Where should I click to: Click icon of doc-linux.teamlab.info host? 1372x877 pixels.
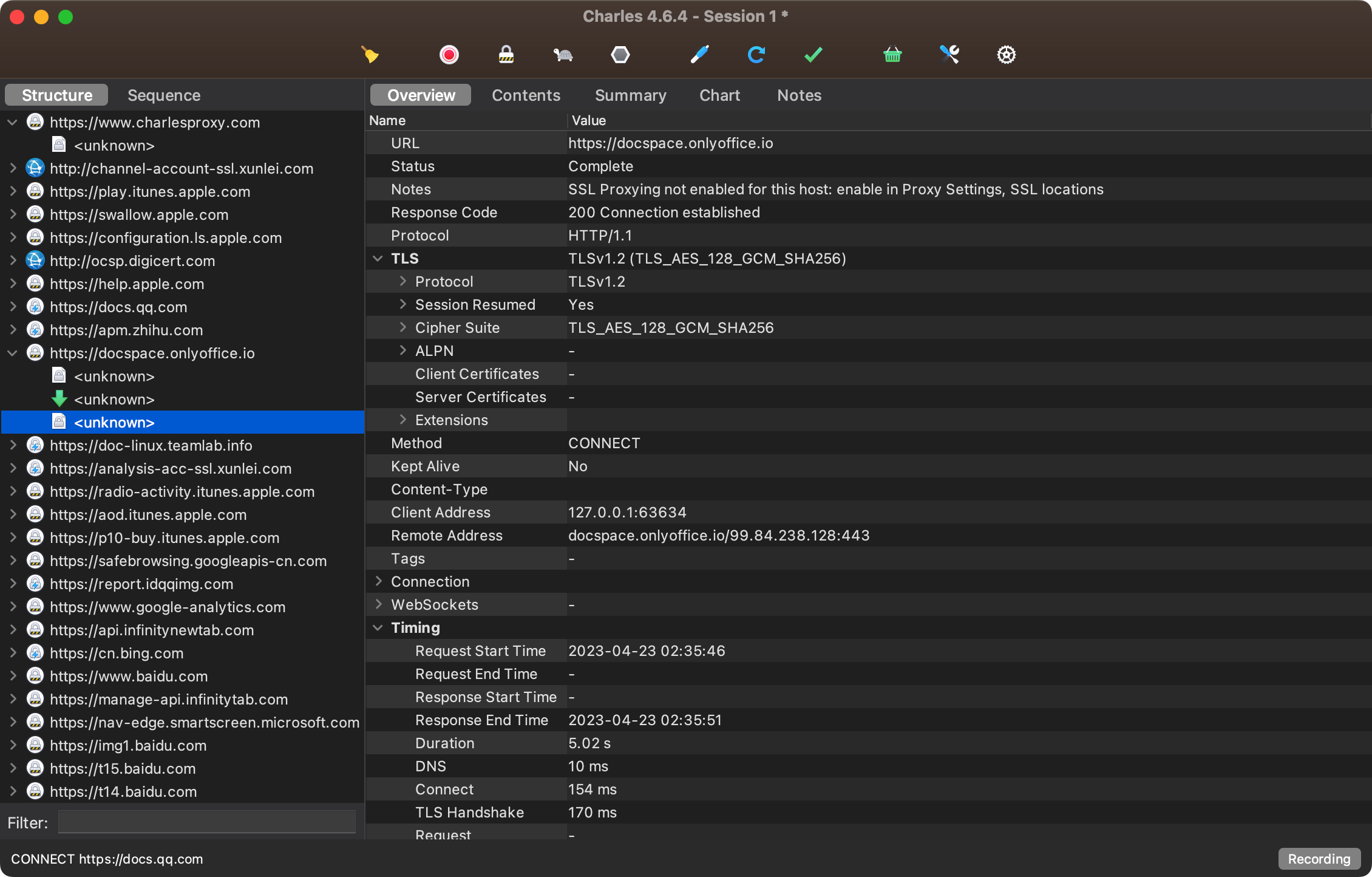coord(35,445)
